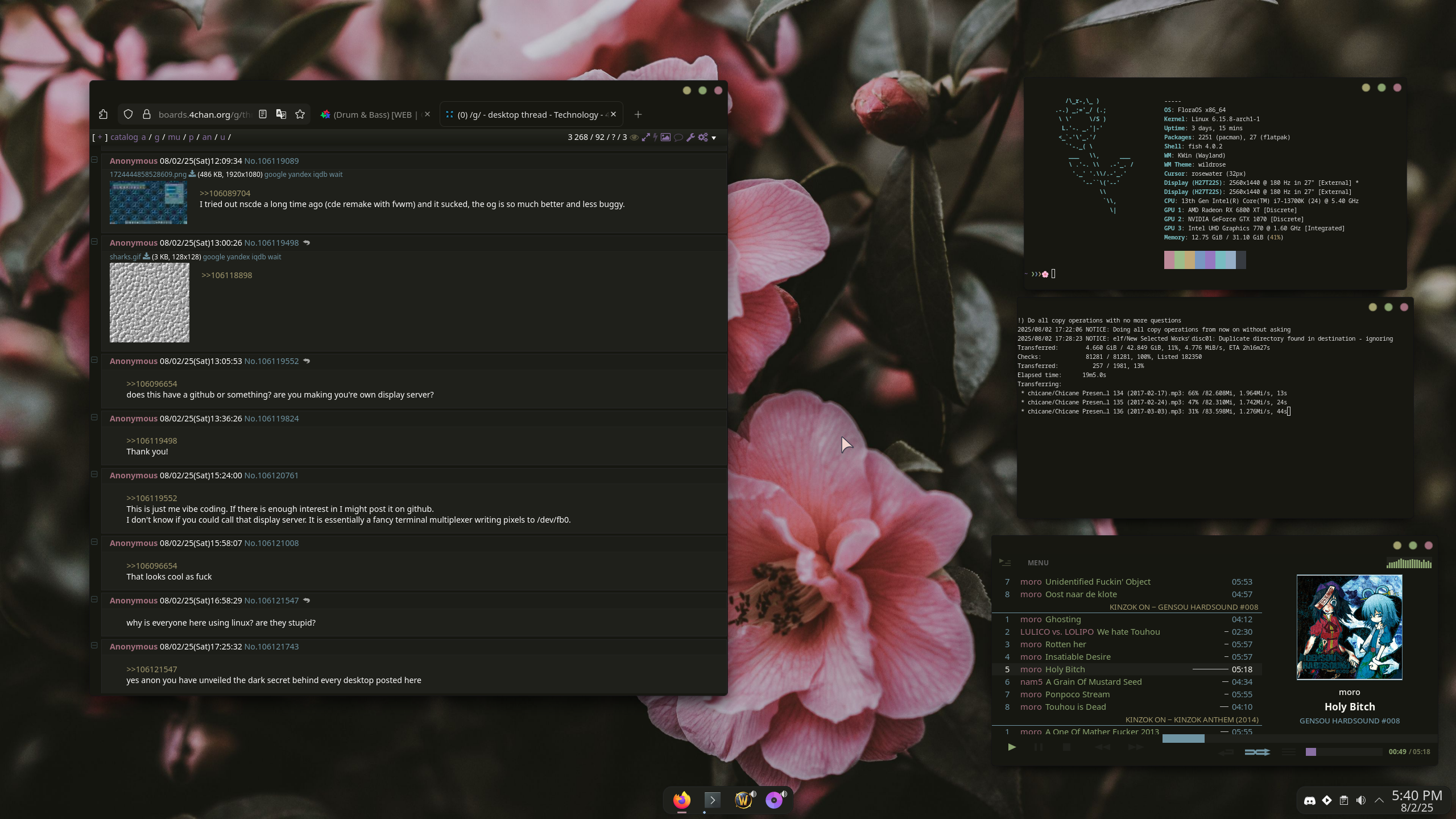1456x819 pixels.
Task: Collapse post No.106121008 with minus box
Action: coord(94,542)
